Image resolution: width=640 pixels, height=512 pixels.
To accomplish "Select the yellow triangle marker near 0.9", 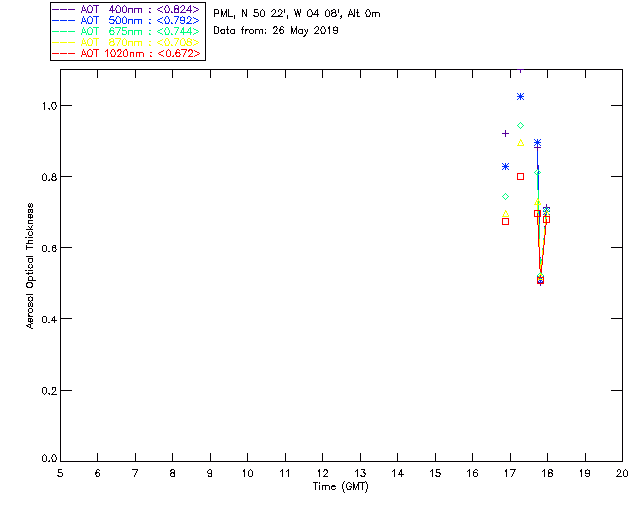I will 520,143.
